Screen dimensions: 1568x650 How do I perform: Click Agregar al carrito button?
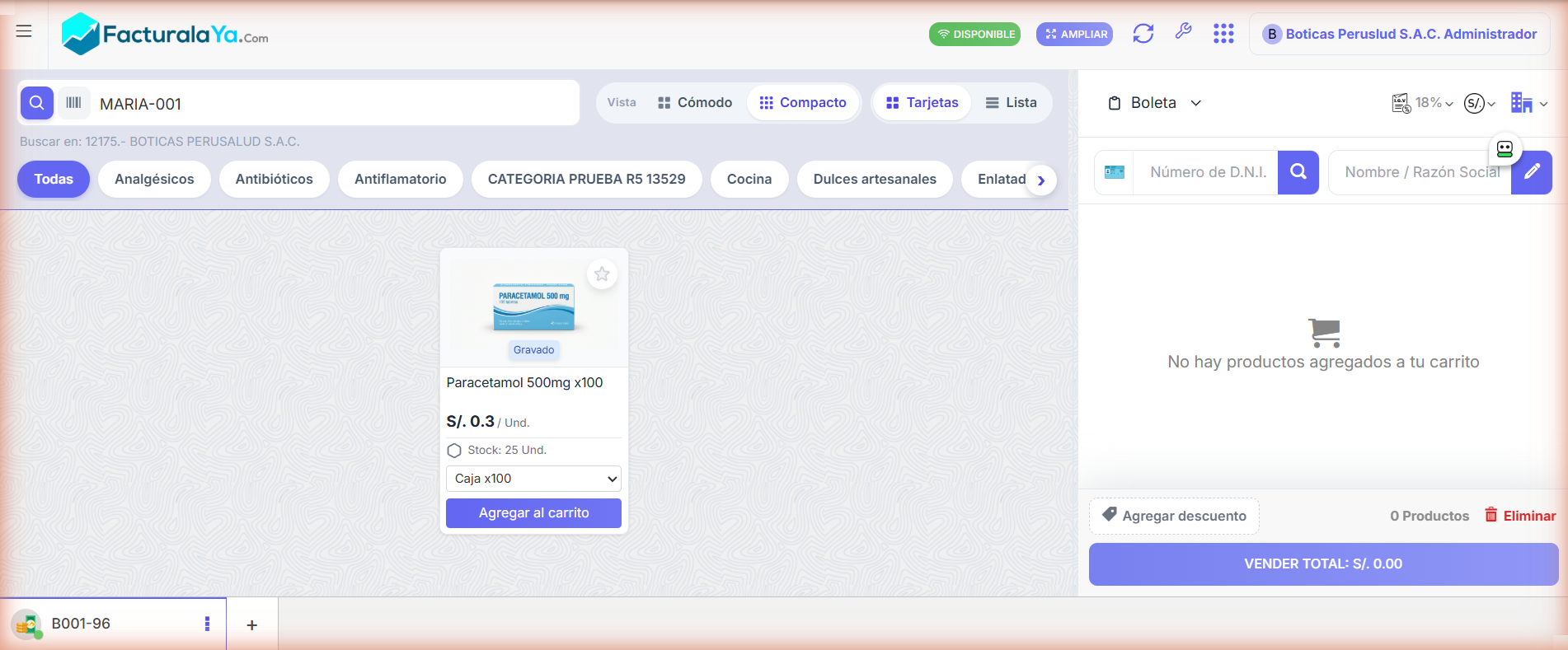(x=533, y=512)
